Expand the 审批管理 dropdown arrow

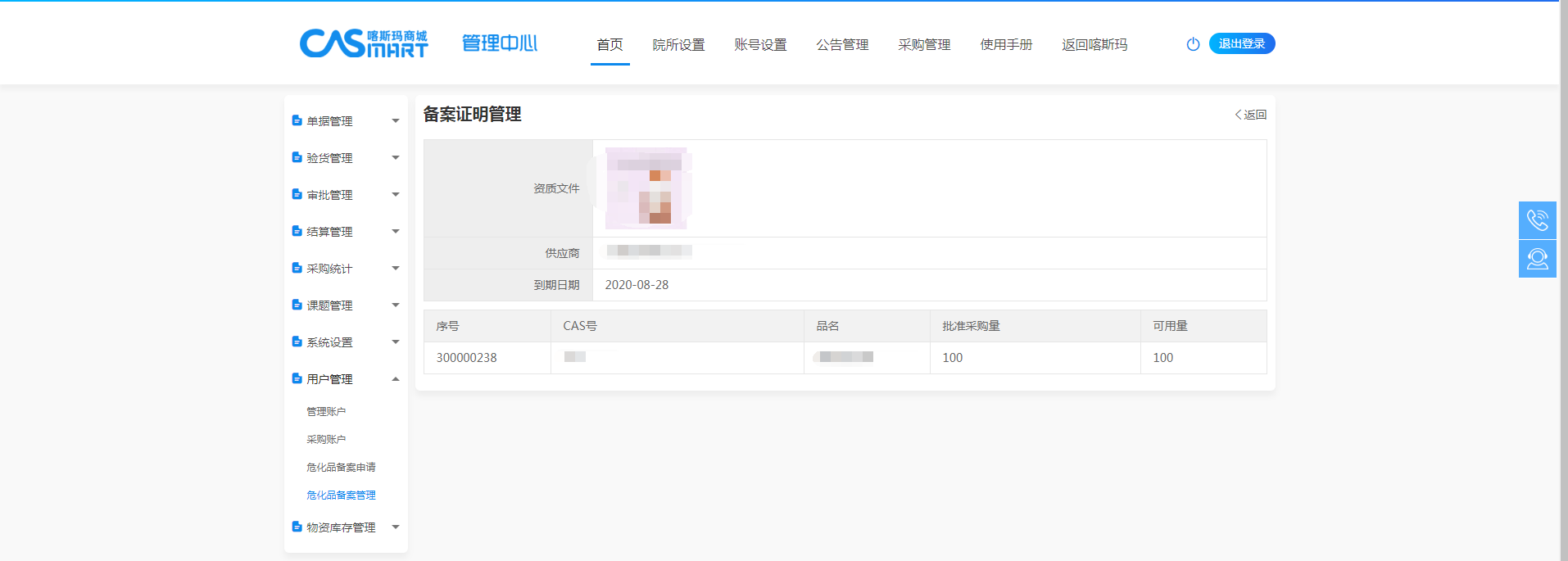(x=396, y=195)
